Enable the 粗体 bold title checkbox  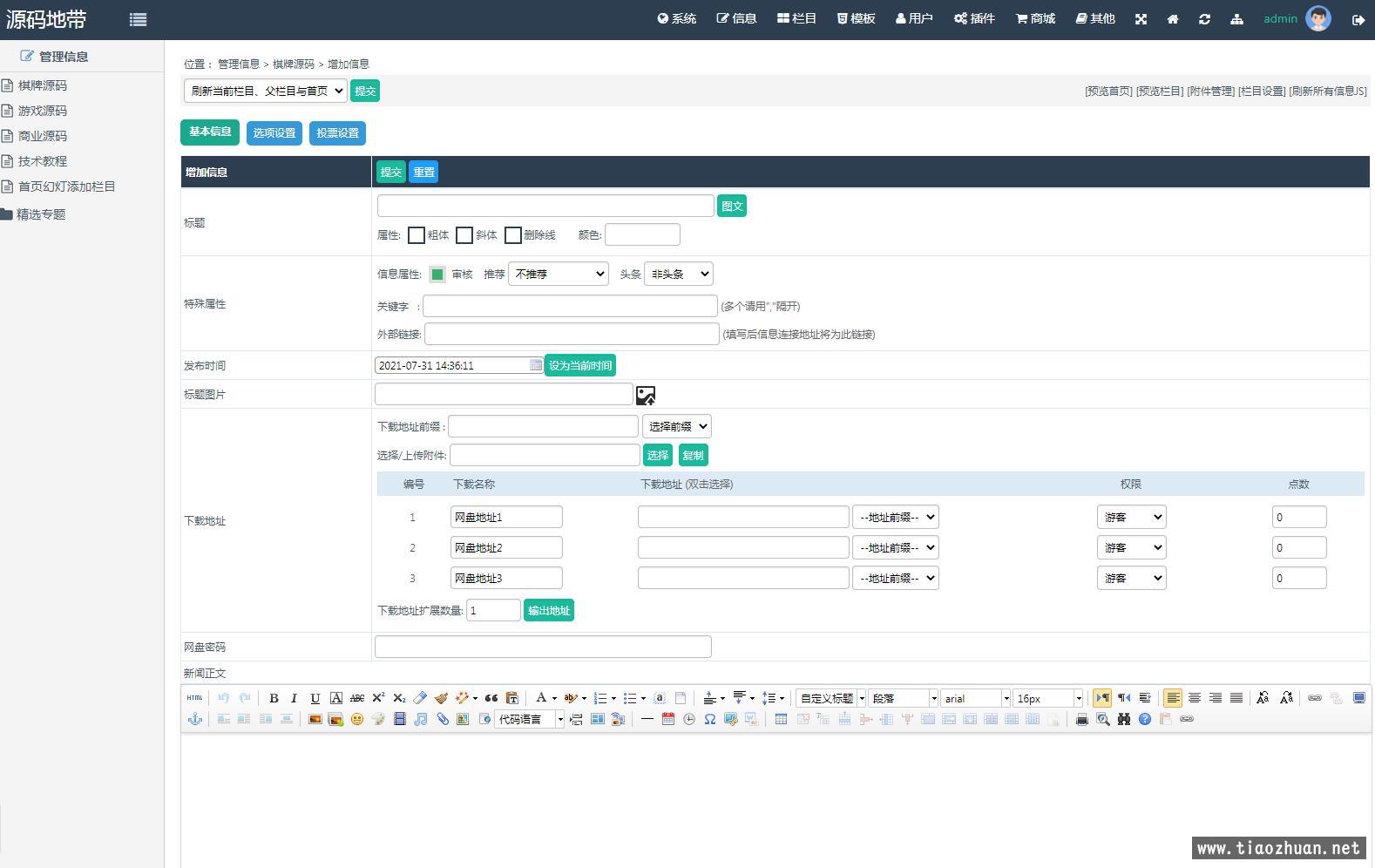tap(417, 235)
